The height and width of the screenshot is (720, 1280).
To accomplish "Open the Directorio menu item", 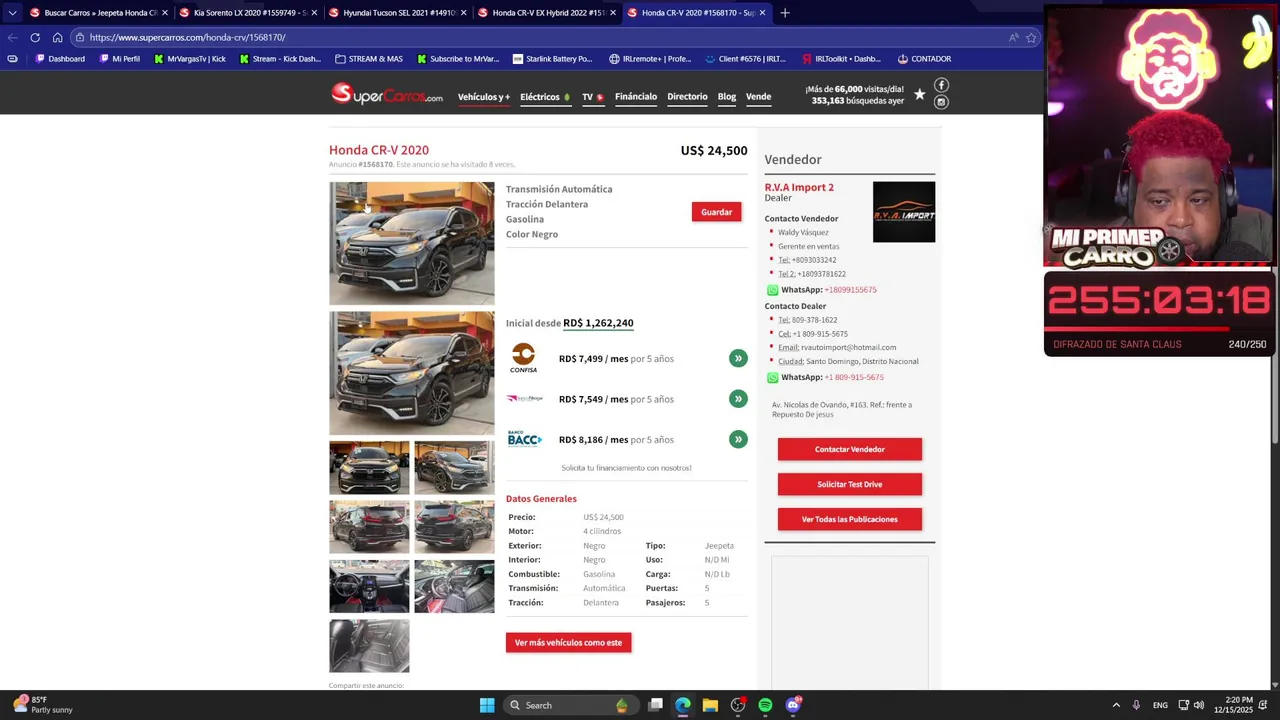I will coord(687,97).
